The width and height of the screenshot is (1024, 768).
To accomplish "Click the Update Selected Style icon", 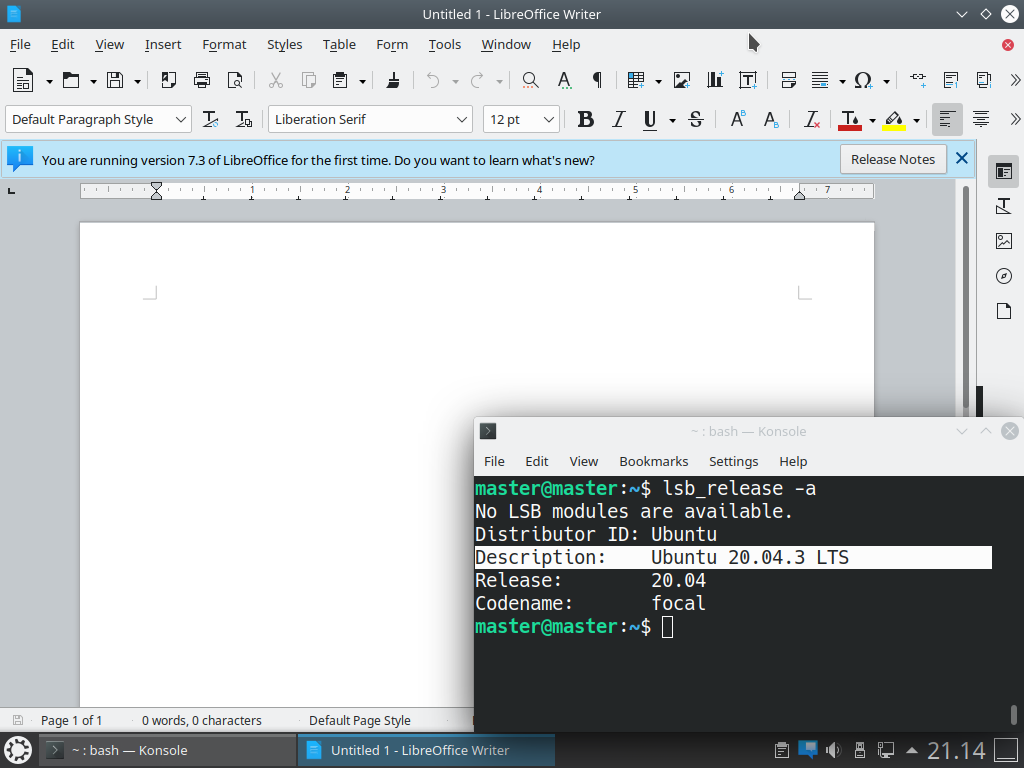I will (210, 120).
